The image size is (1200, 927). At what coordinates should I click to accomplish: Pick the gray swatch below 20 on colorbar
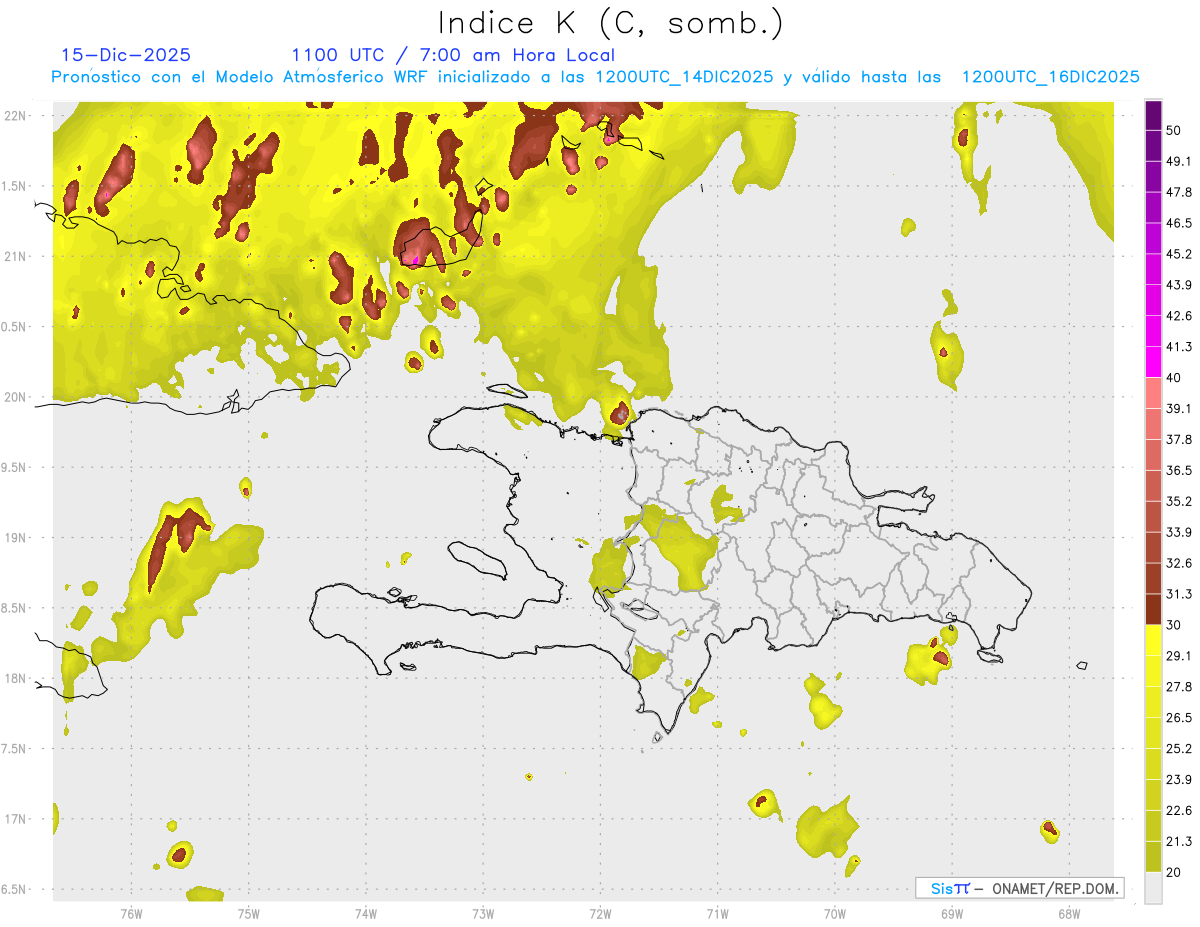tap(1153, 887)
